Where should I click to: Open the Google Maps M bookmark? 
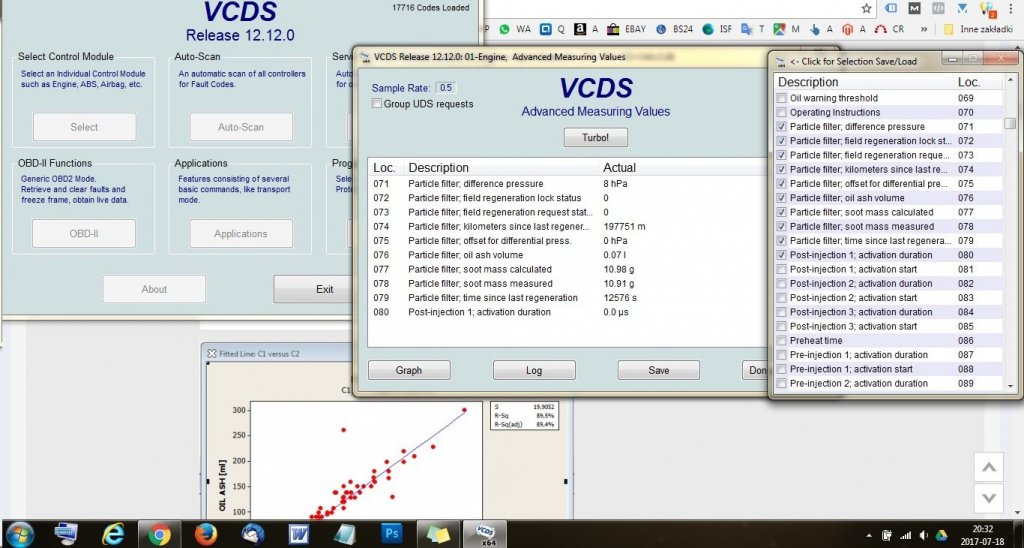click(x=786, y=29)
